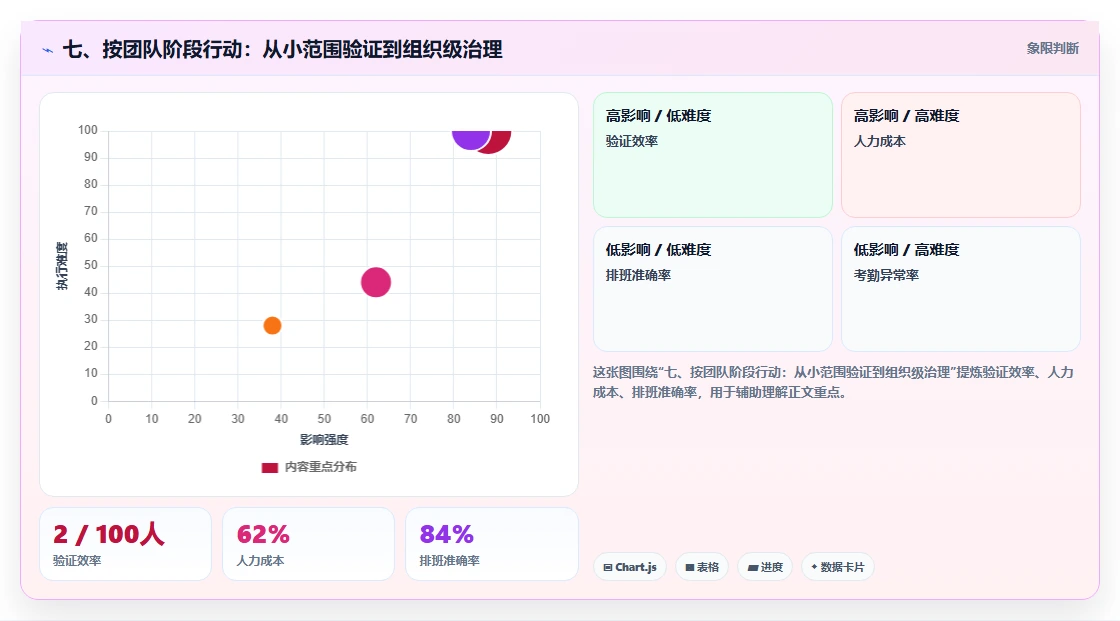The width and height of the screenshot is (1120, 621).
Task: Toggle the 内容重点分布 legend swatch
Action: (x=269, y=467)
